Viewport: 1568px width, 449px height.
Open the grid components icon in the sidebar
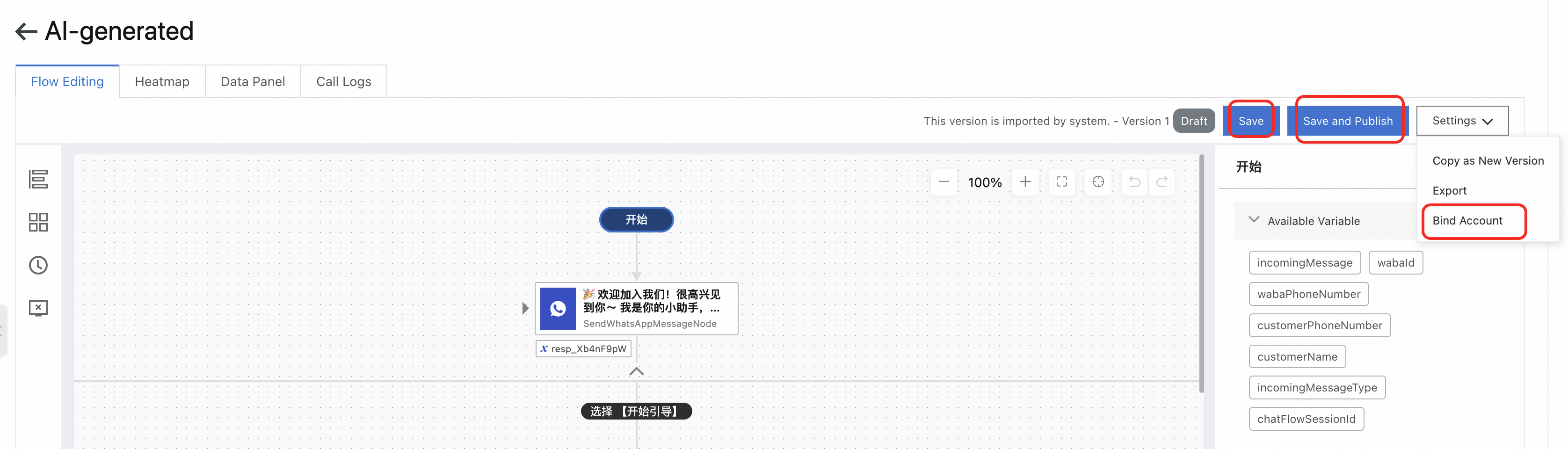coord(38,222)
